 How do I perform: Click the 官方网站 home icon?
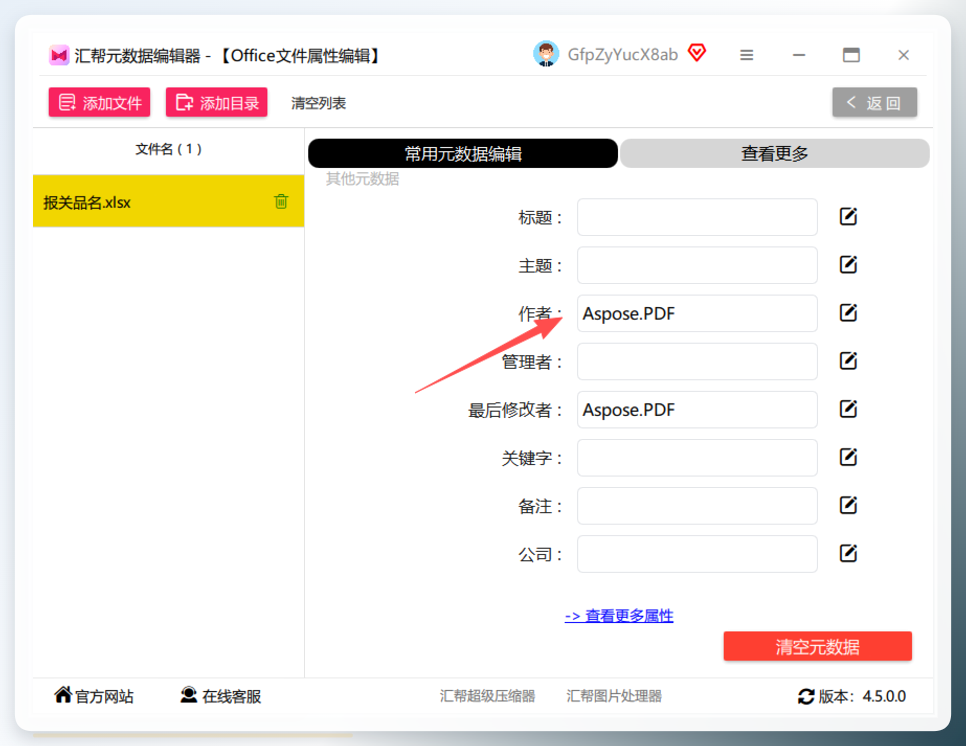click(63, 695)
